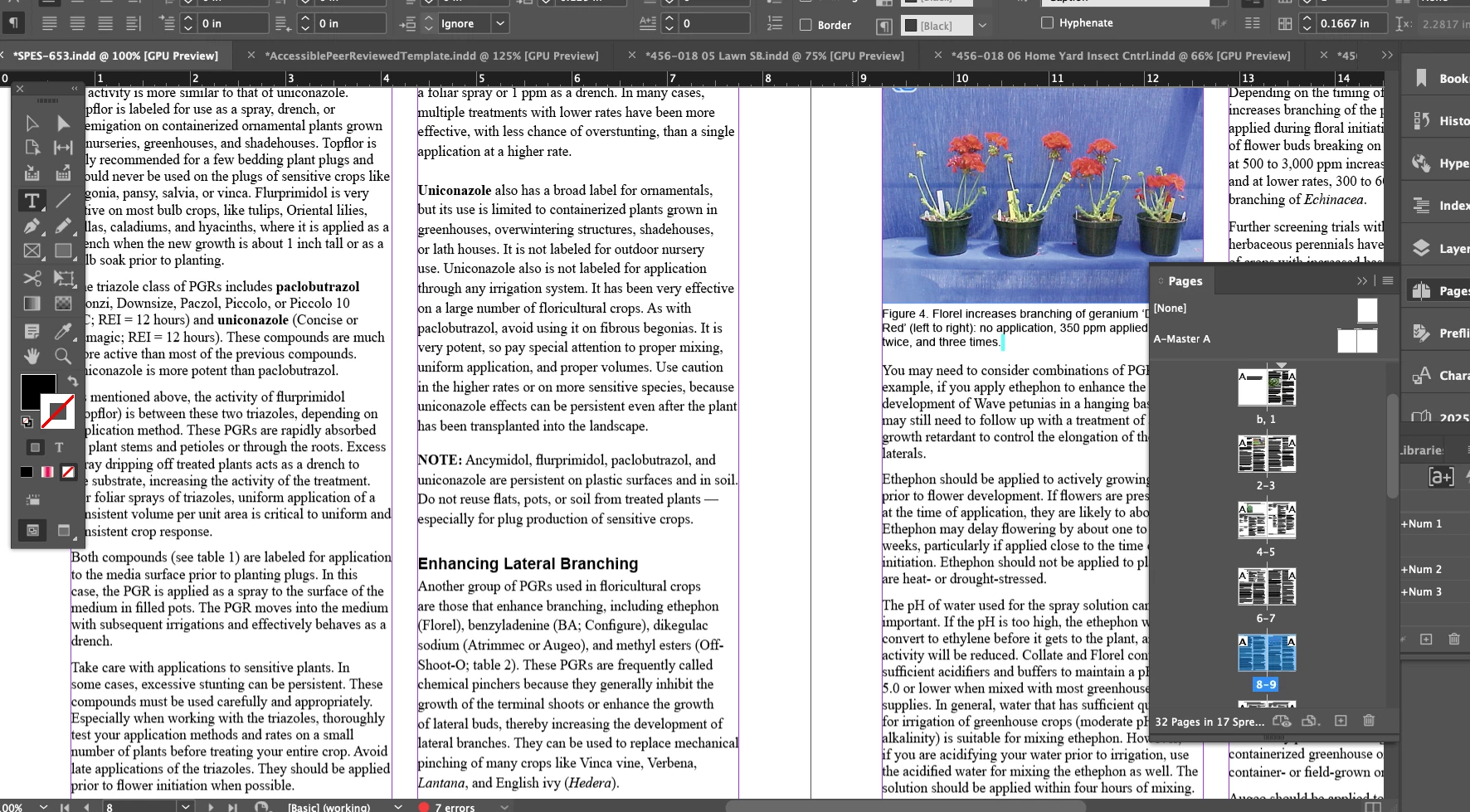Activate the Content Placer tool
Viewport: 1470px width, 812px height.
click(63, 173)
